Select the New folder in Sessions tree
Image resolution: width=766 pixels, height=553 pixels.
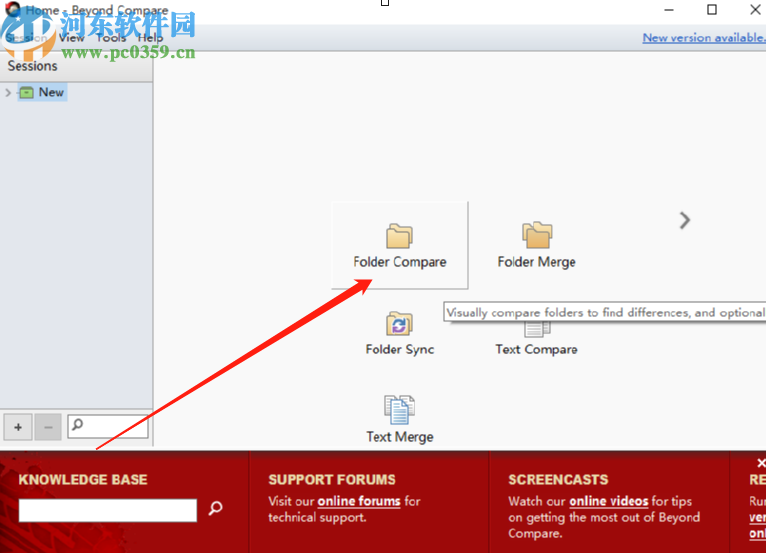coord(43,92)
